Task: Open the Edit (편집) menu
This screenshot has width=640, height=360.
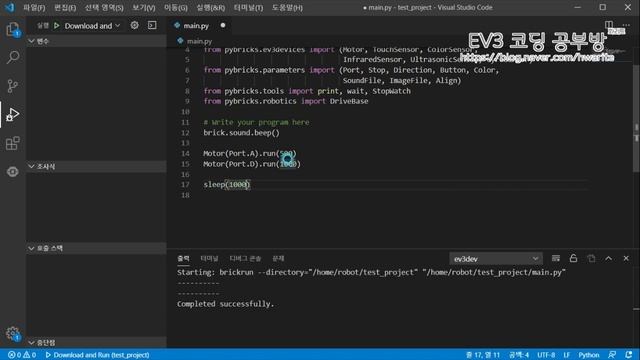Action: pos(65,7)
